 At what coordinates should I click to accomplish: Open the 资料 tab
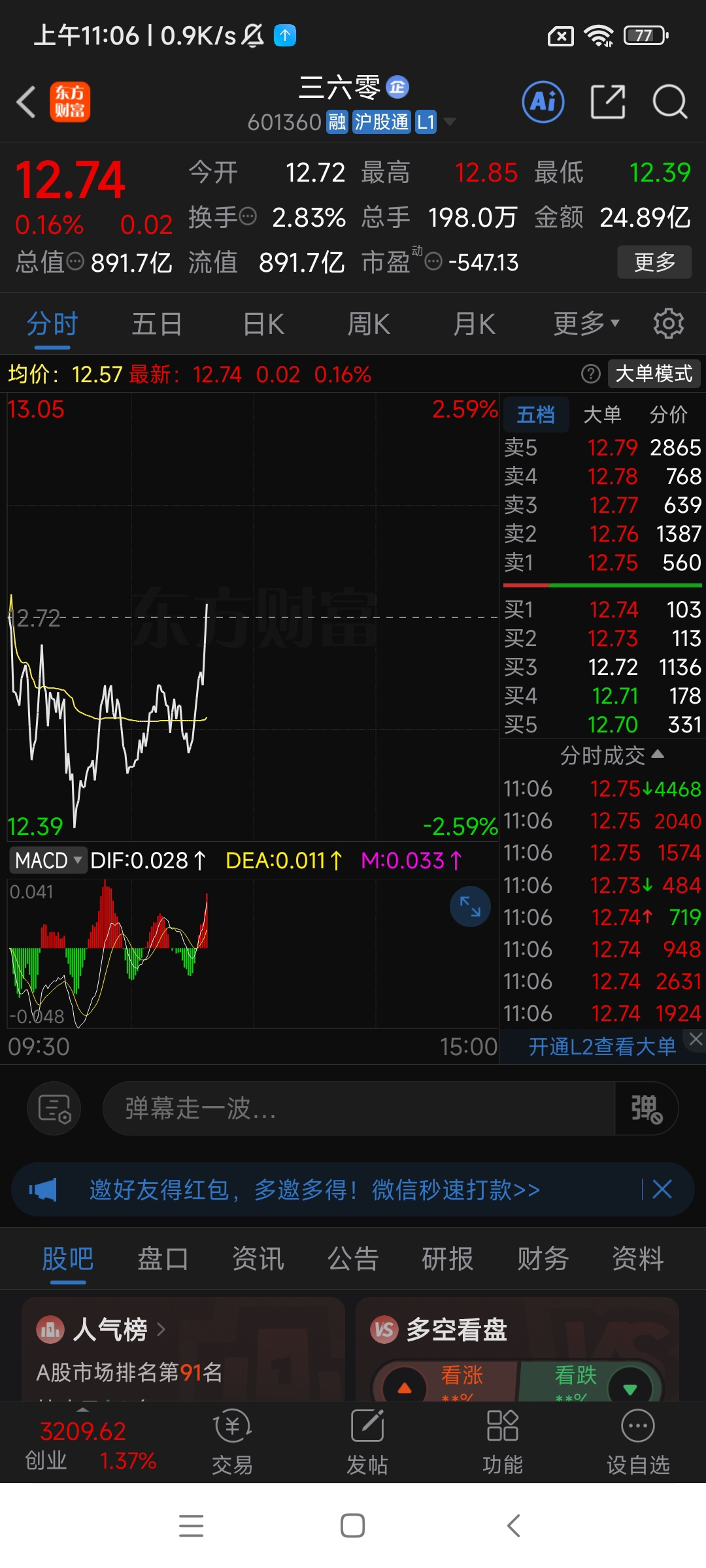[638, 1259]
